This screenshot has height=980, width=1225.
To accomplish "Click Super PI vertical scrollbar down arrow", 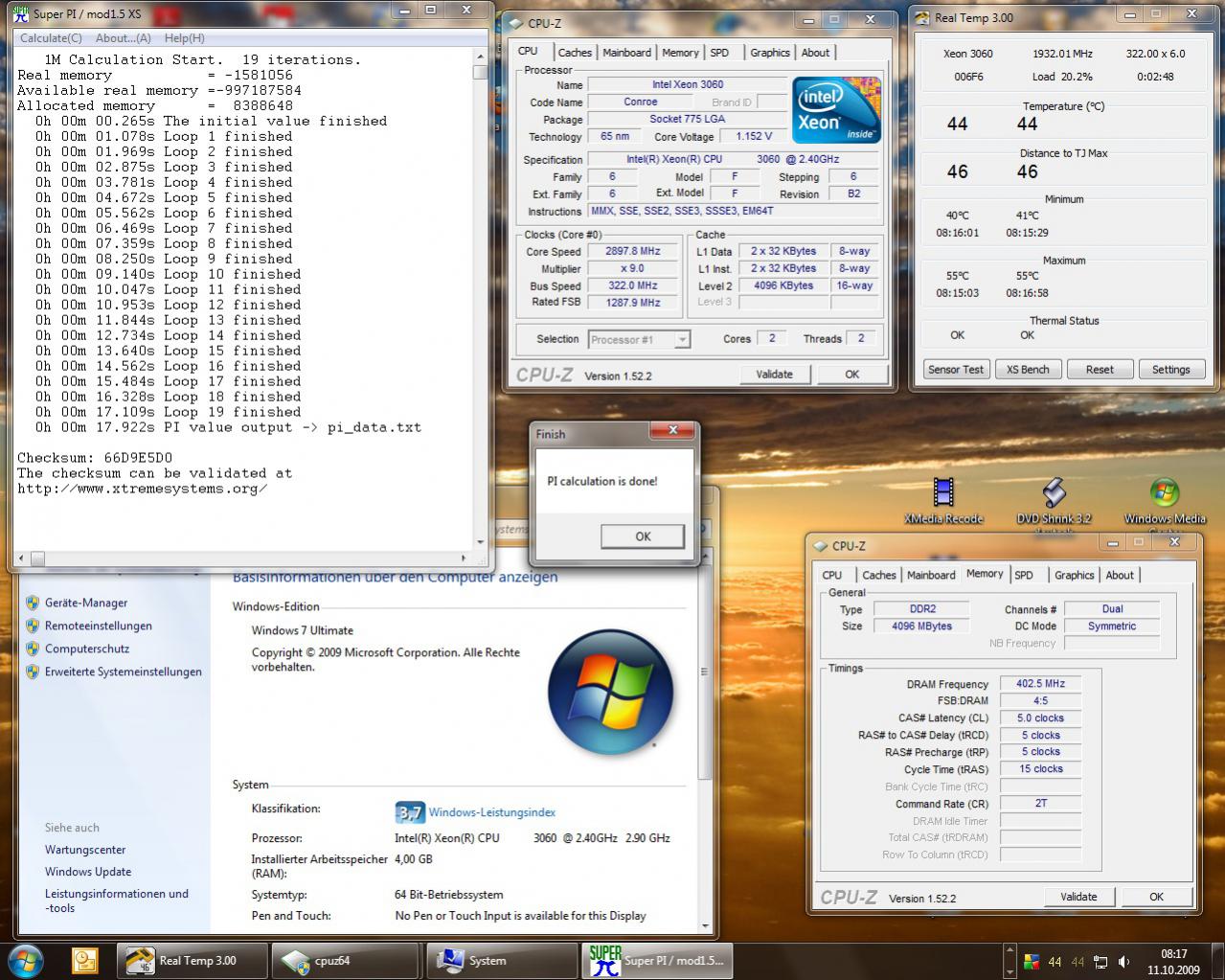I will [480, 543].
